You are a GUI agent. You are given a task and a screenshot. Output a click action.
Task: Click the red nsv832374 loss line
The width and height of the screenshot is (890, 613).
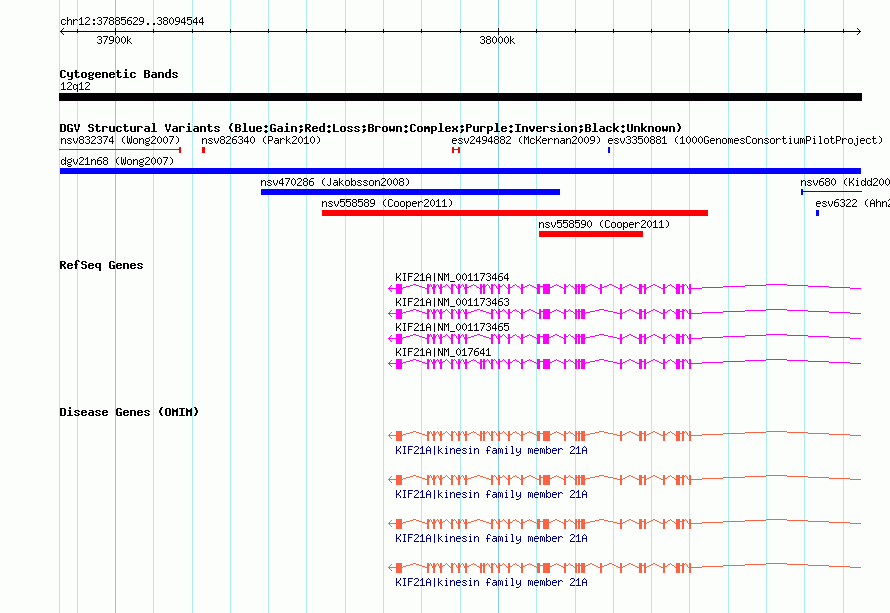point(120,150)
